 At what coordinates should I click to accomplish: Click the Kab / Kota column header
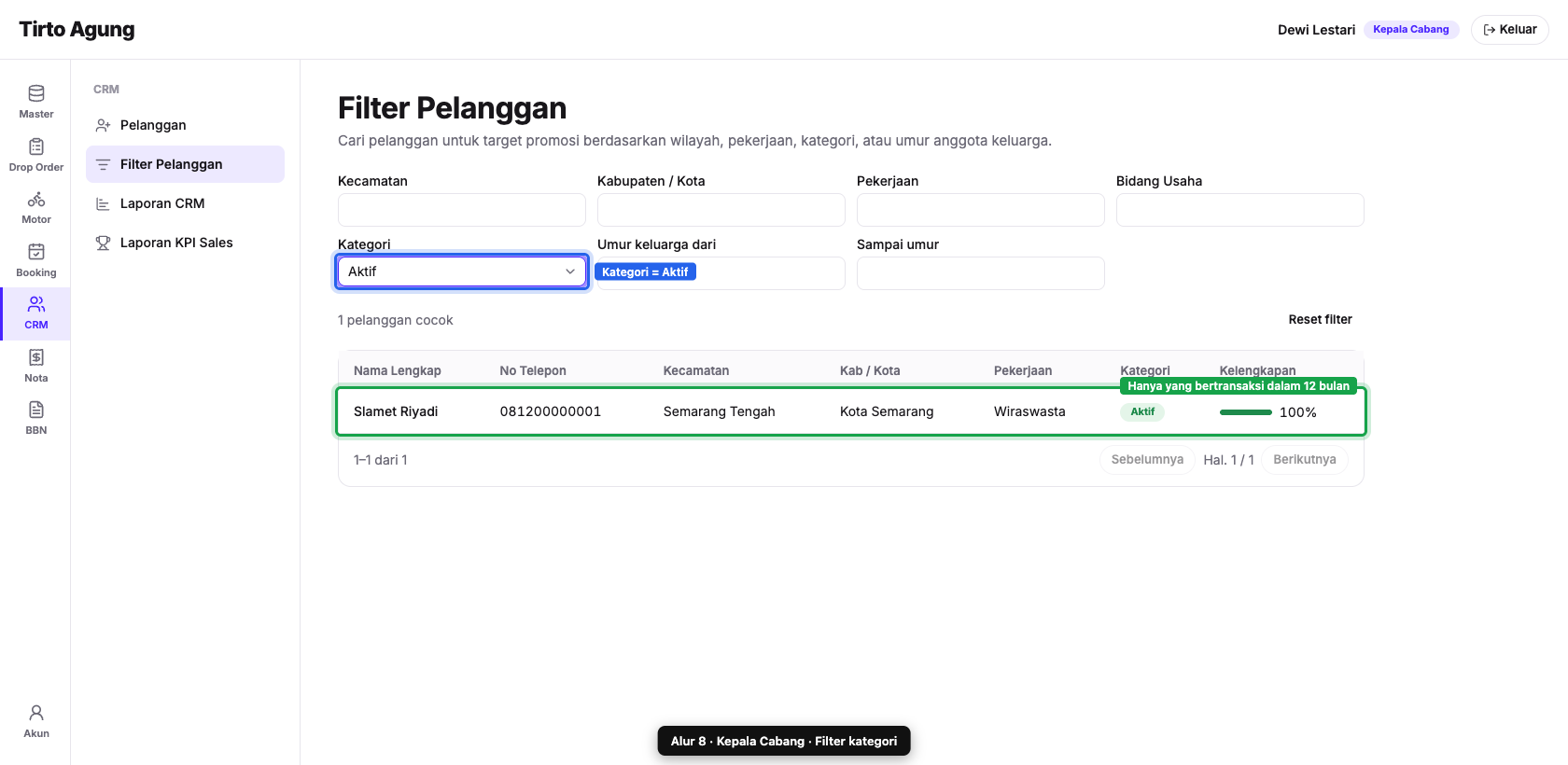pyautogui.click(x=870, y=370)
